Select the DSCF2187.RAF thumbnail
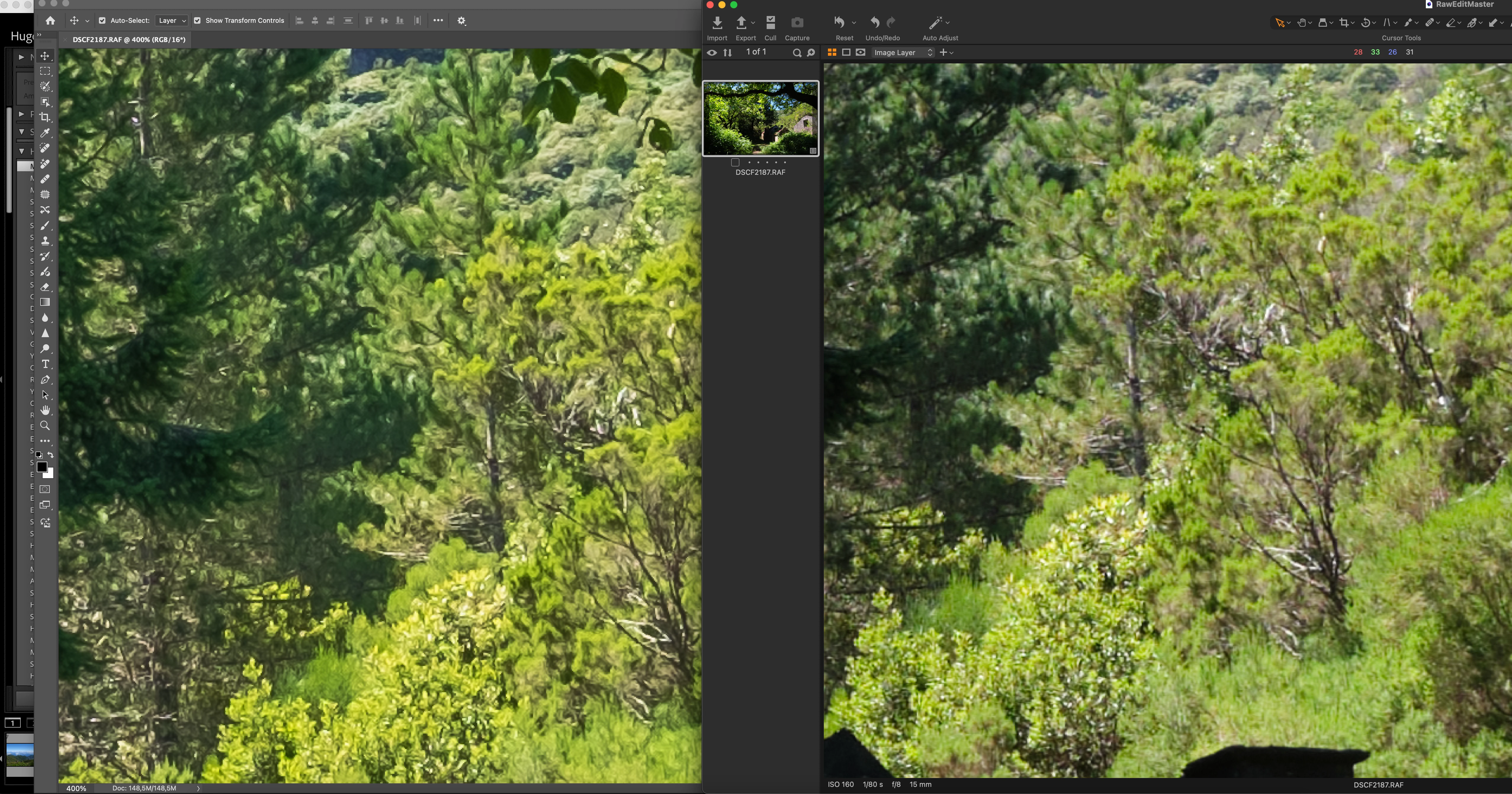 coord(760,118)
